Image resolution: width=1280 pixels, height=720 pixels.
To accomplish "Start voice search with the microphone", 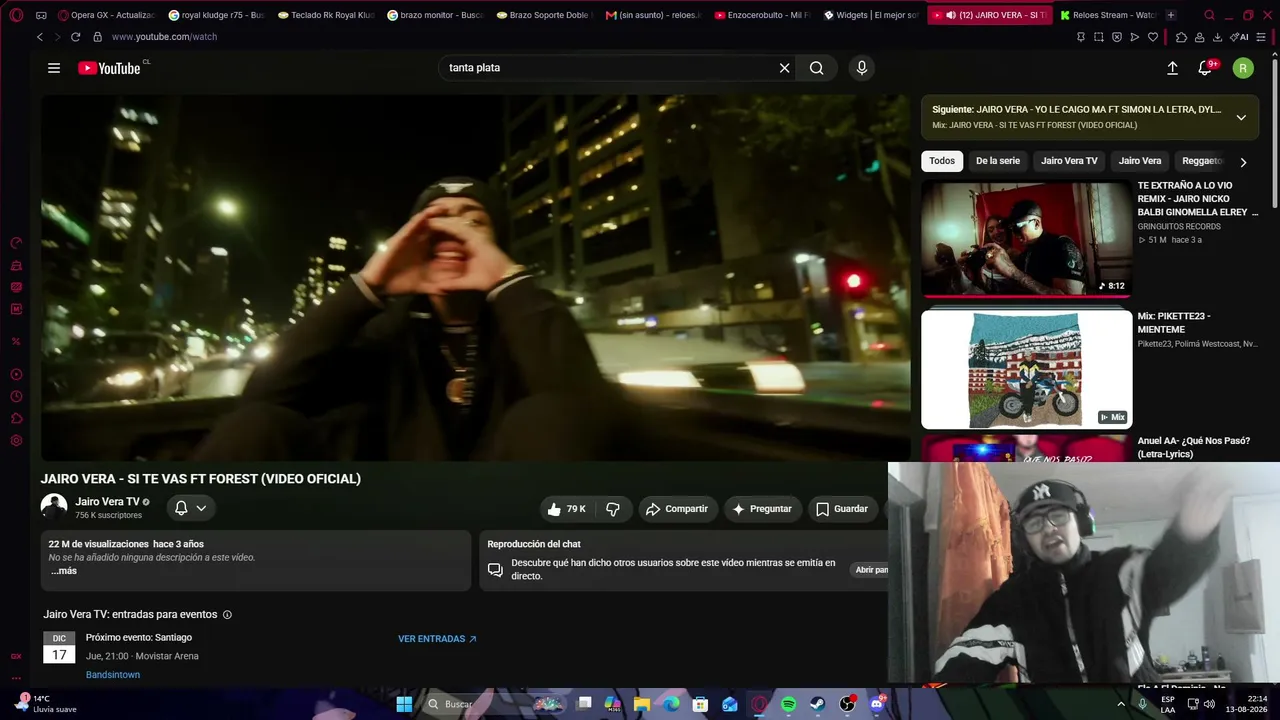I will click(x=862, y=68).
